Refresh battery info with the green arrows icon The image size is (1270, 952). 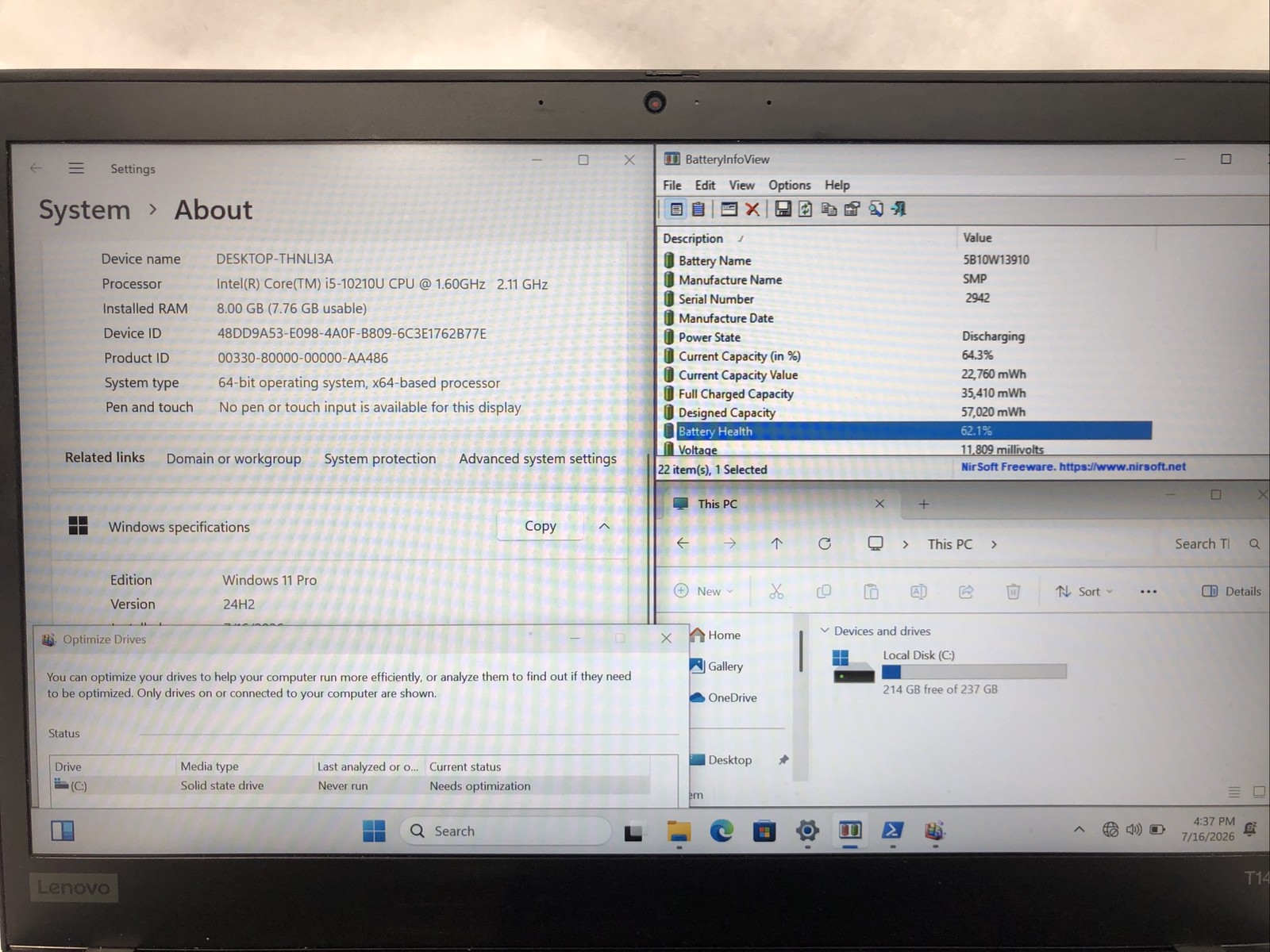point(805,209)
